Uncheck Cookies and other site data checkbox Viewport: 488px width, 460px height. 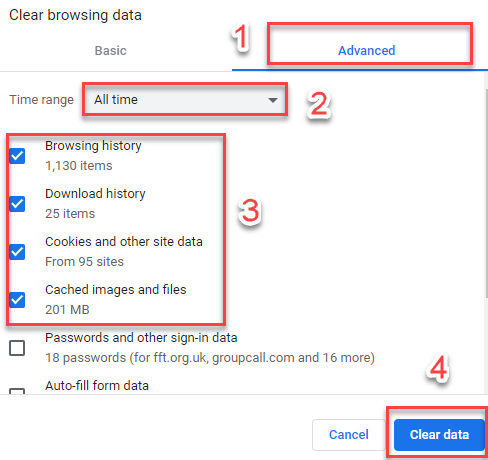point(17,252)
